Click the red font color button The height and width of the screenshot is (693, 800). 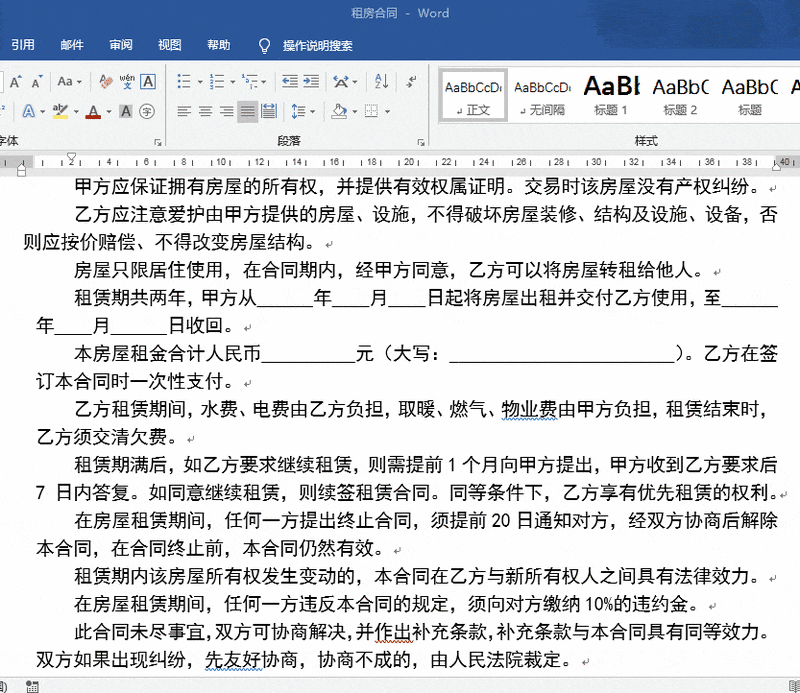click(93, 111)
